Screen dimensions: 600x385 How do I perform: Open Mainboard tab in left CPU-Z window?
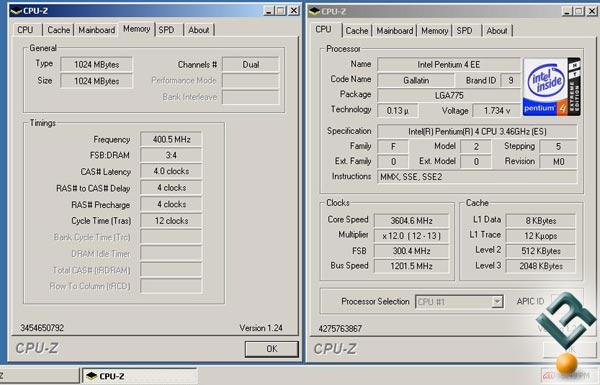click(x=96, y=30)
